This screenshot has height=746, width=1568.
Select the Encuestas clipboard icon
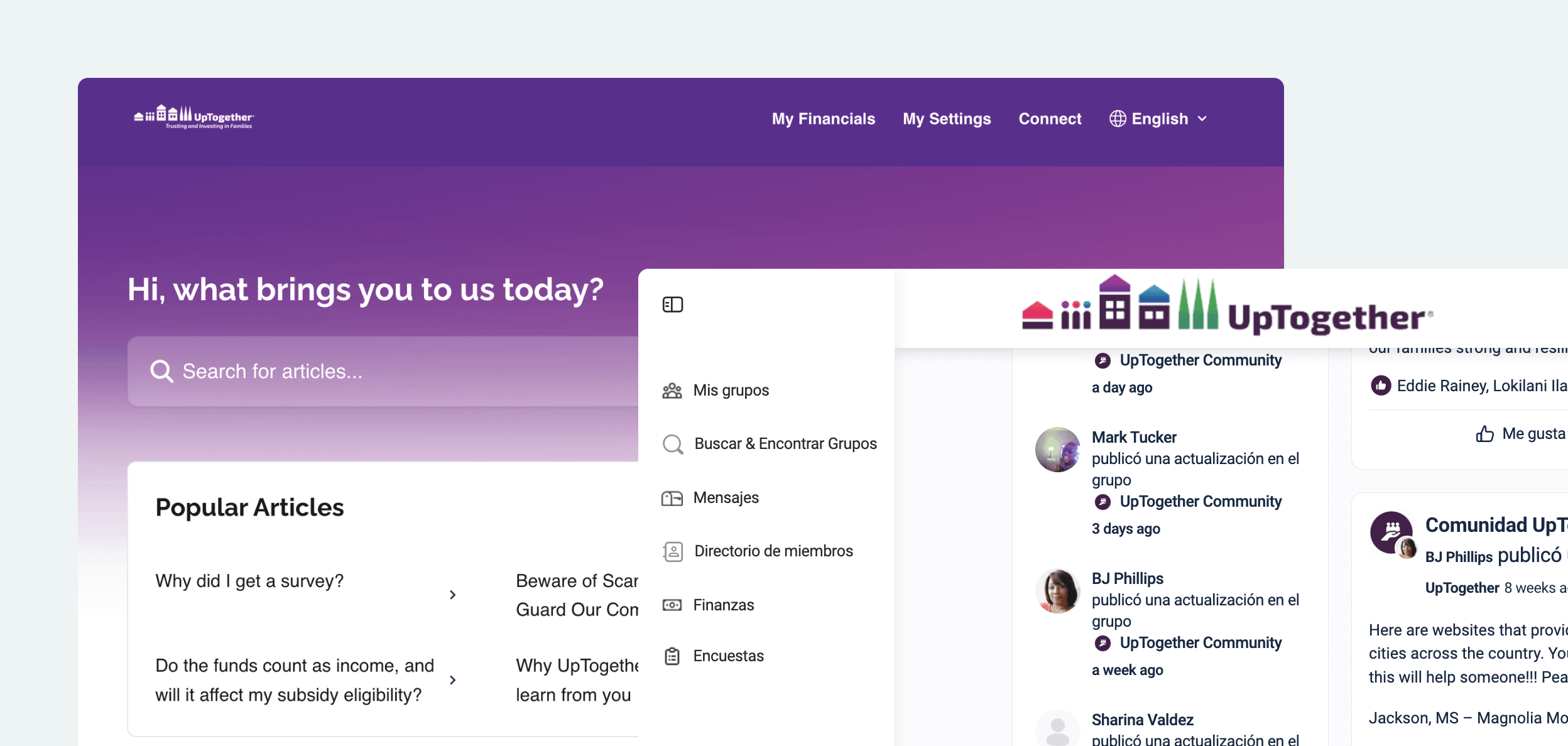673,656
